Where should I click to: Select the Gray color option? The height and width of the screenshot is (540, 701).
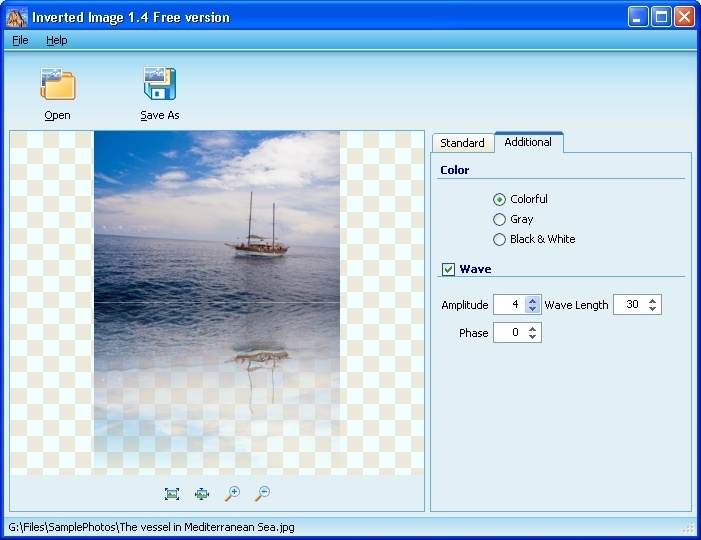499,219
